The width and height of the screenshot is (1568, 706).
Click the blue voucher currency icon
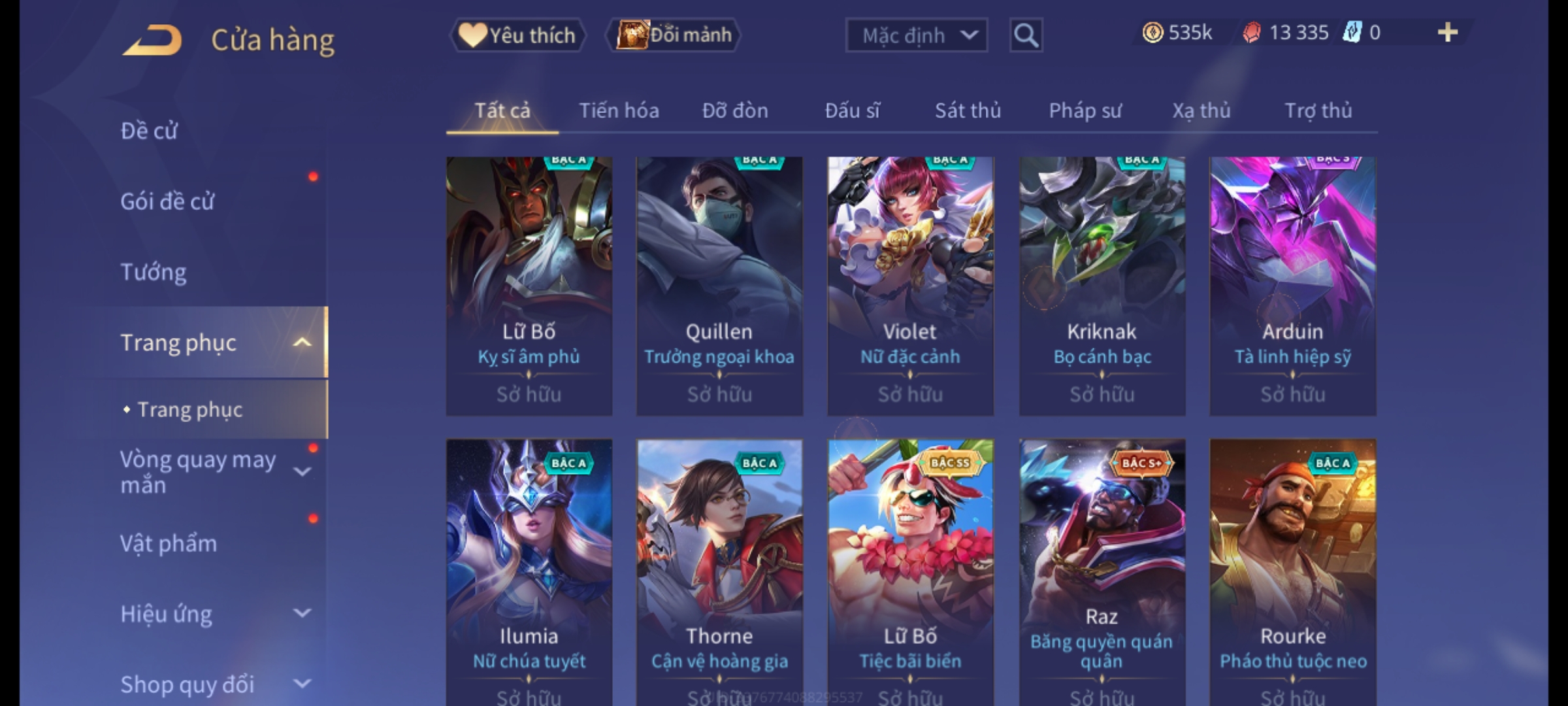(x=1351, y=33)
